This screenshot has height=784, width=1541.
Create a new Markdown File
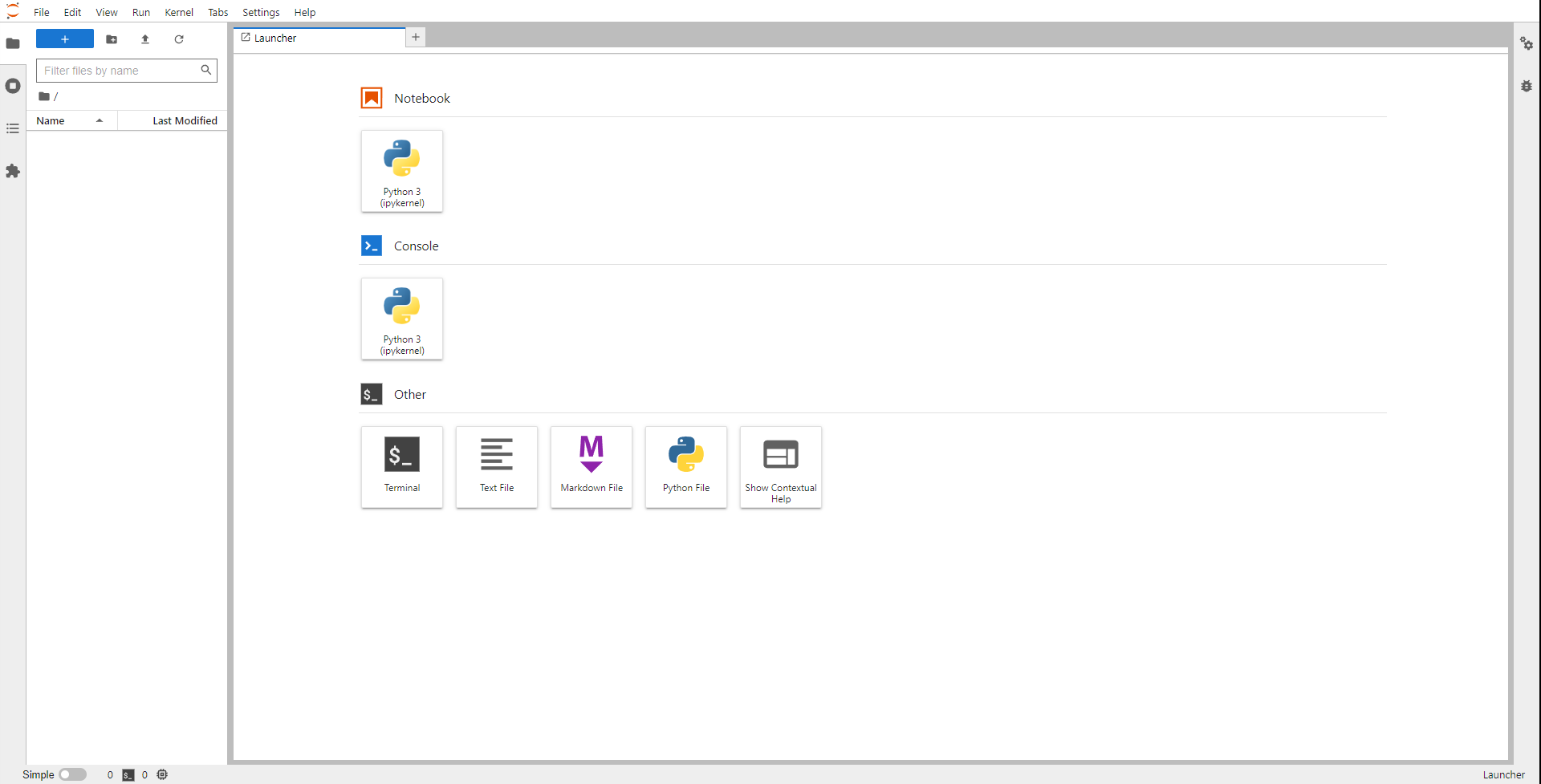tap(592, 467)
